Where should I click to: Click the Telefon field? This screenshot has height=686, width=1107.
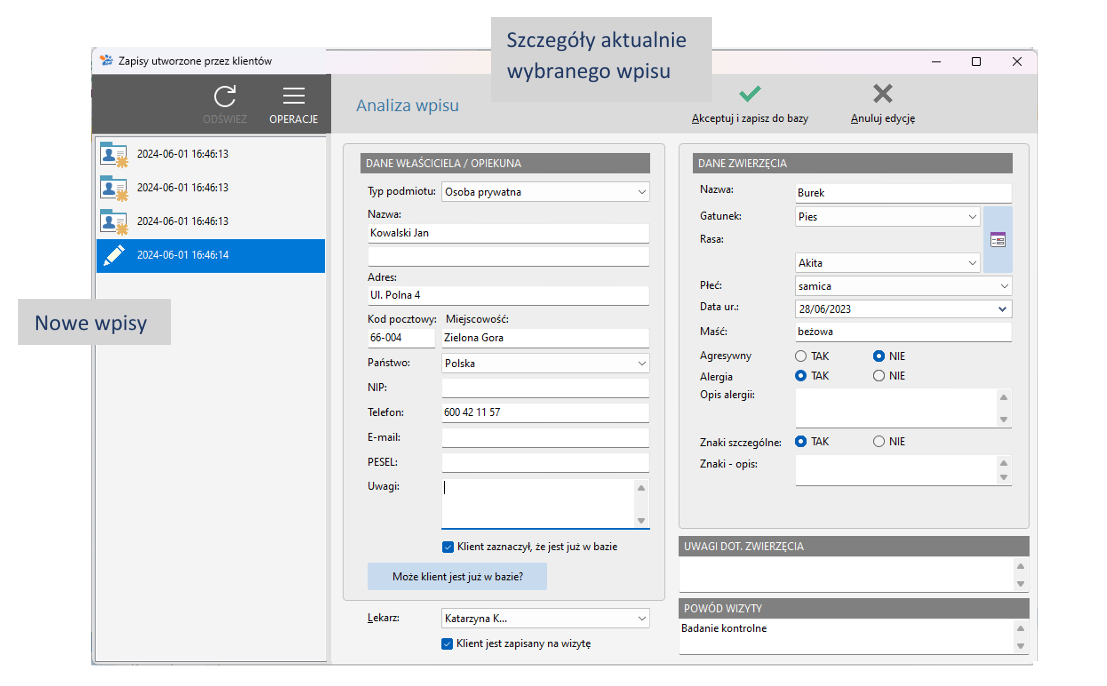(x=545, y=413)
